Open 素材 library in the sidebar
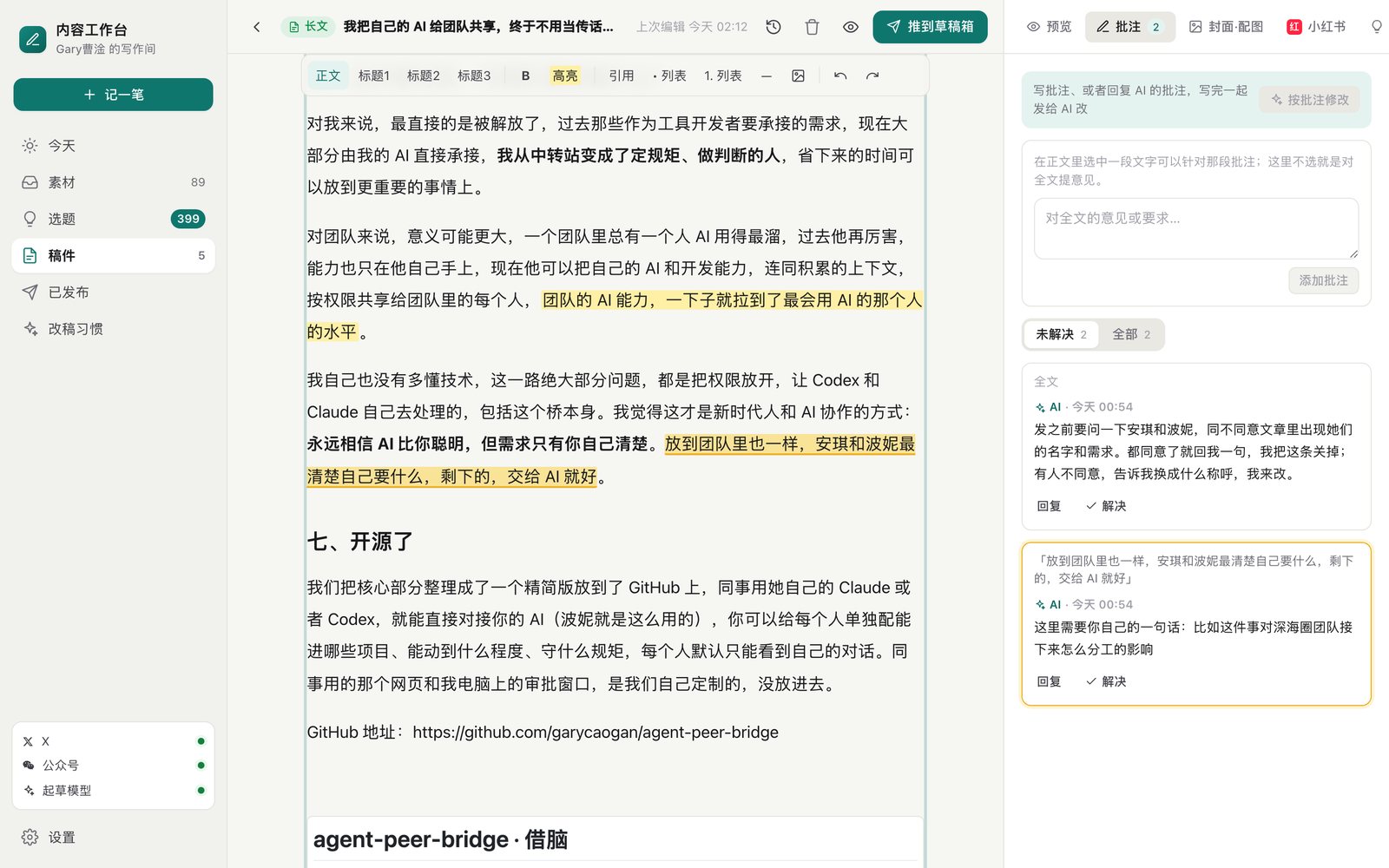Viewport: 1389px width, 868px height. (x=114, y=182)
